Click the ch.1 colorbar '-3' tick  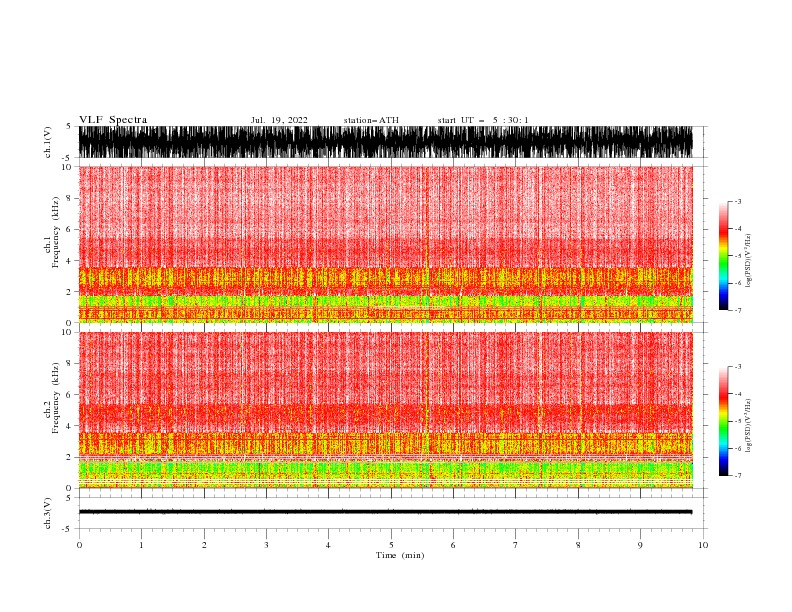737,201
